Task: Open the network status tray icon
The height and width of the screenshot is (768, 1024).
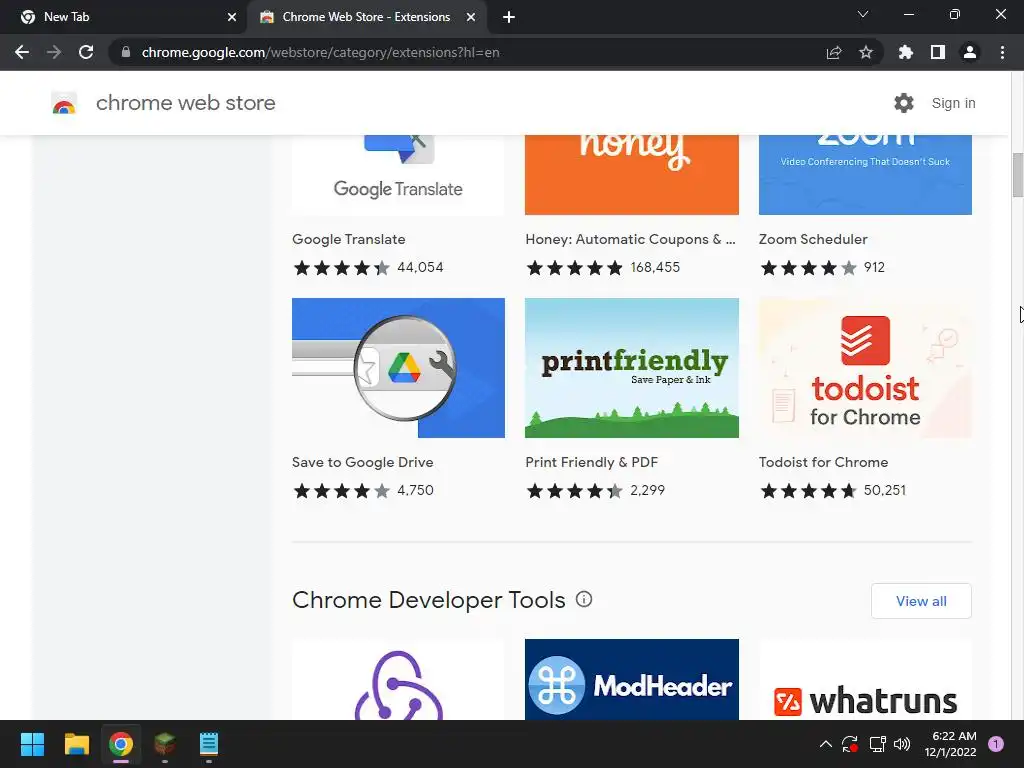Action: tap(877, 744)
